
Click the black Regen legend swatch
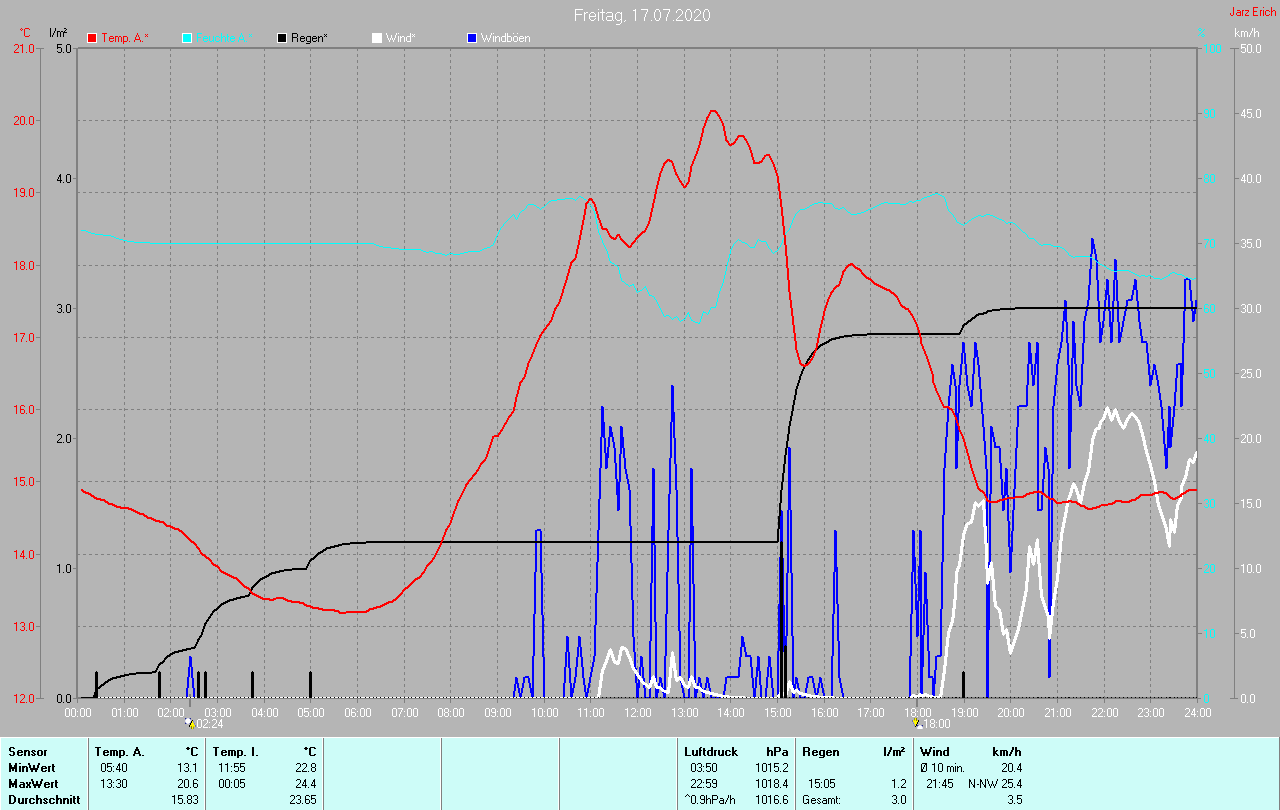(x=282, y=38)
